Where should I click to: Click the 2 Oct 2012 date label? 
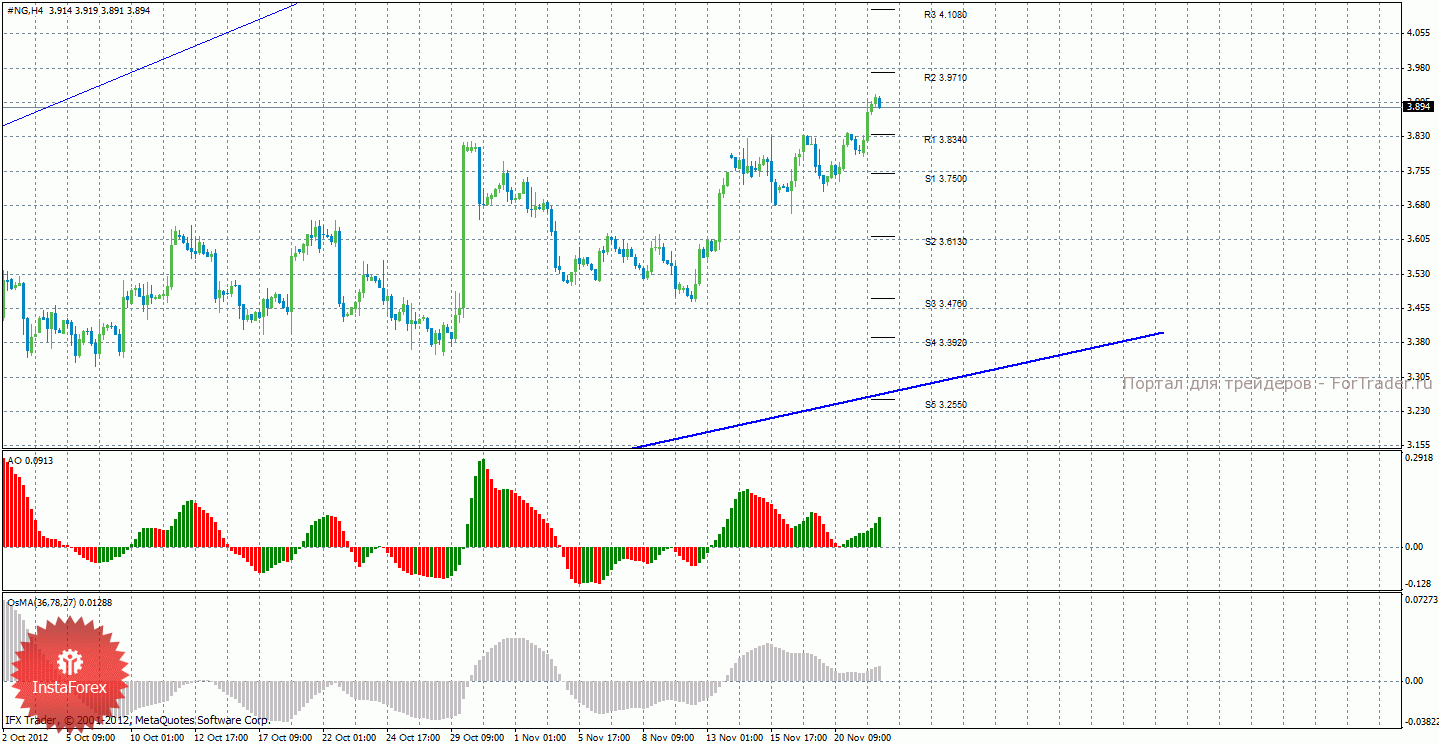[27, 738]
